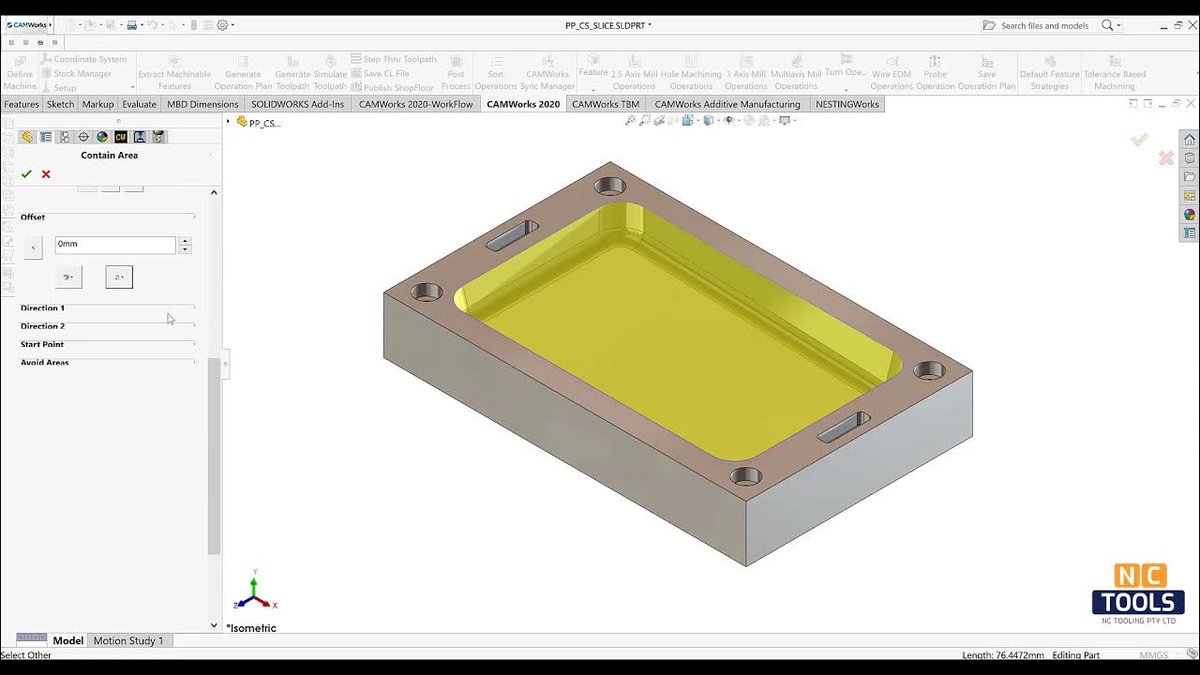Open Default Feature Strategies
The image size is (1200, 675).
point(1050,73)
